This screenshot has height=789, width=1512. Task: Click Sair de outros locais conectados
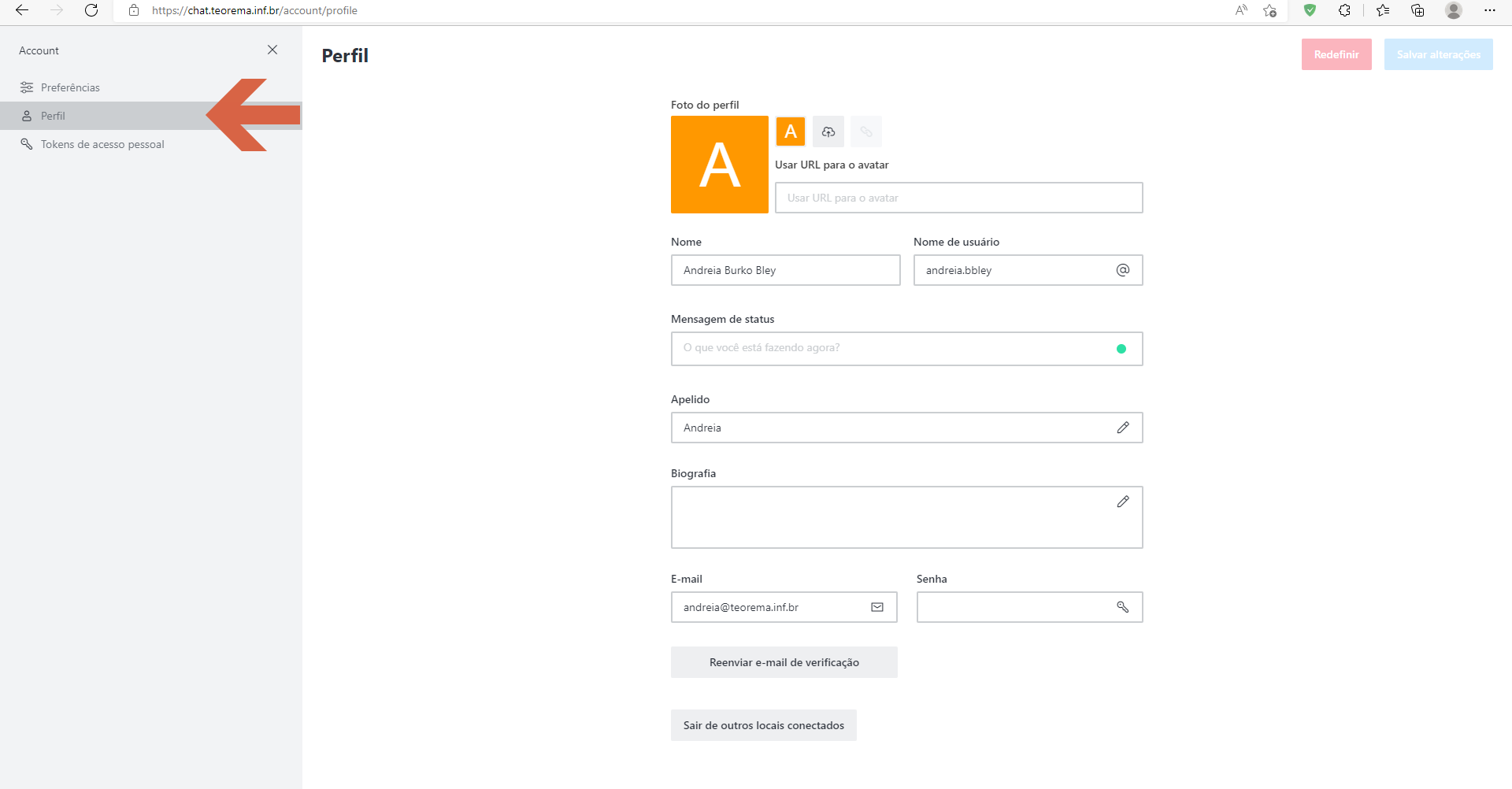763,725
